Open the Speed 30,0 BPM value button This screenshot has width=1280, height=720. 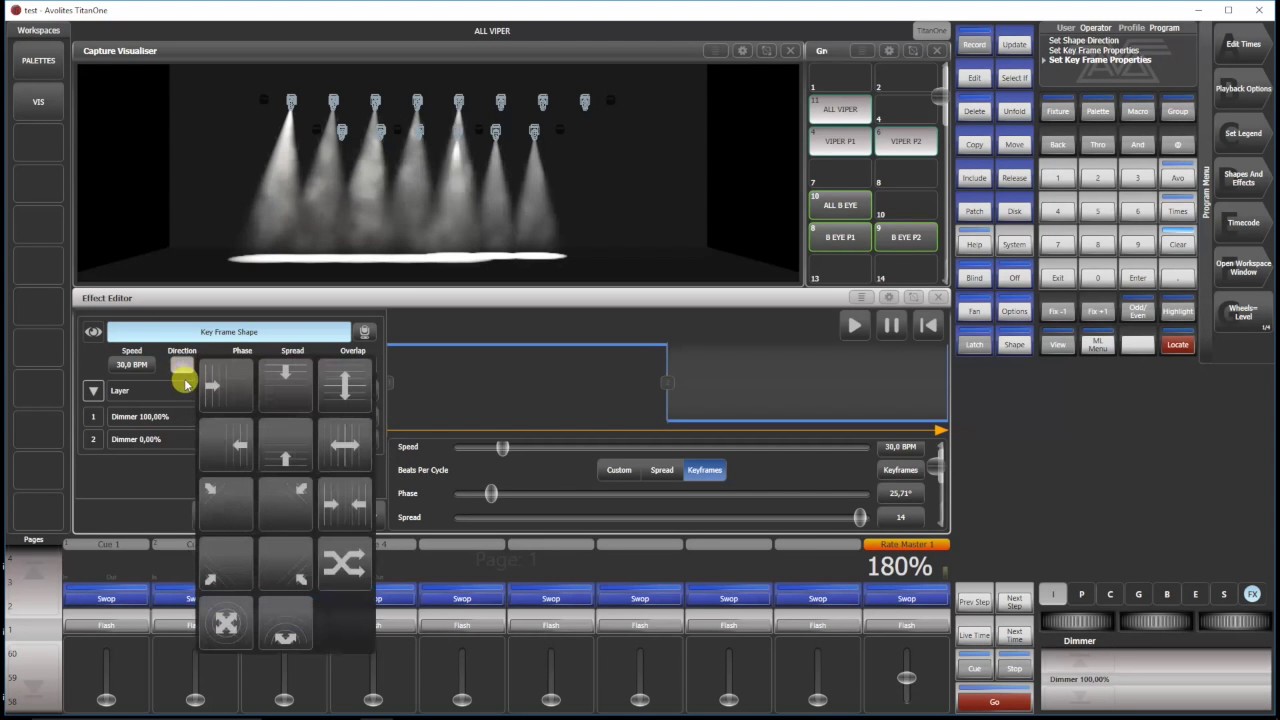click(x=132, y=365)
